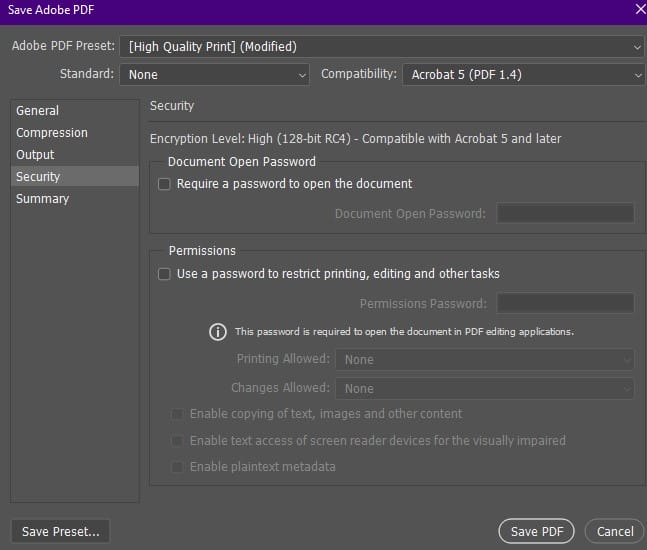Select the Security category
The width and height of the screenshot is (647, 550).
[75, 177]
